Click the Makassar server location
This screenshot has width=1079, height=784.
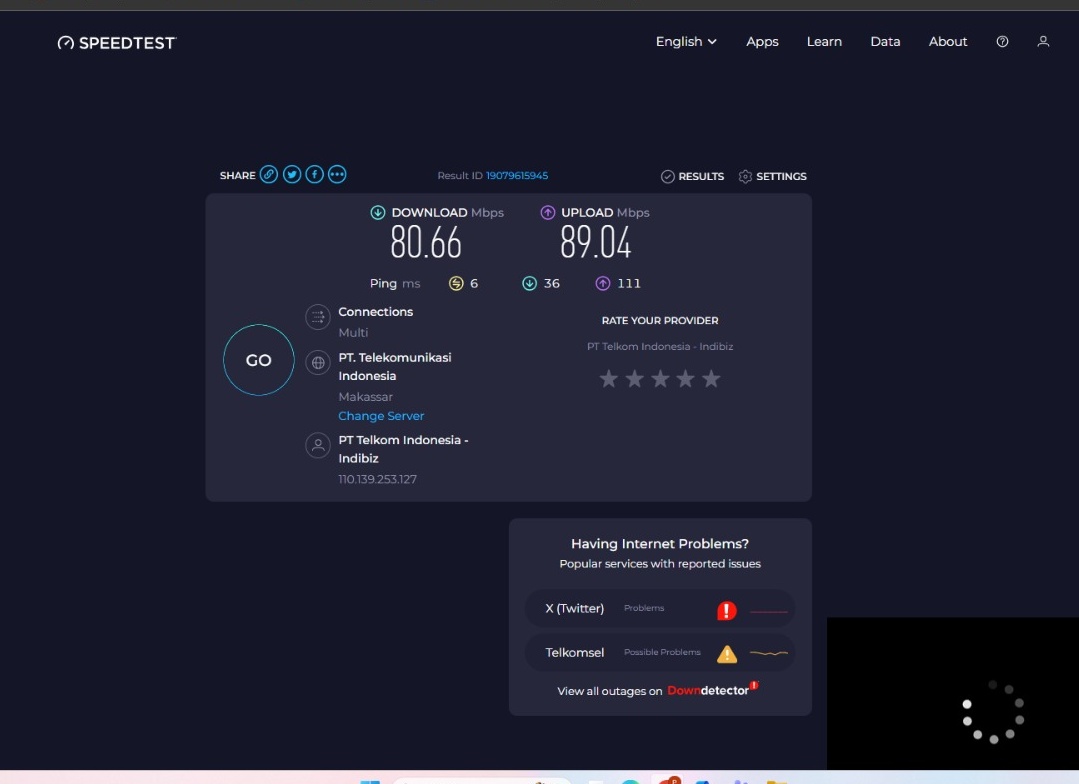coord(365,397)
